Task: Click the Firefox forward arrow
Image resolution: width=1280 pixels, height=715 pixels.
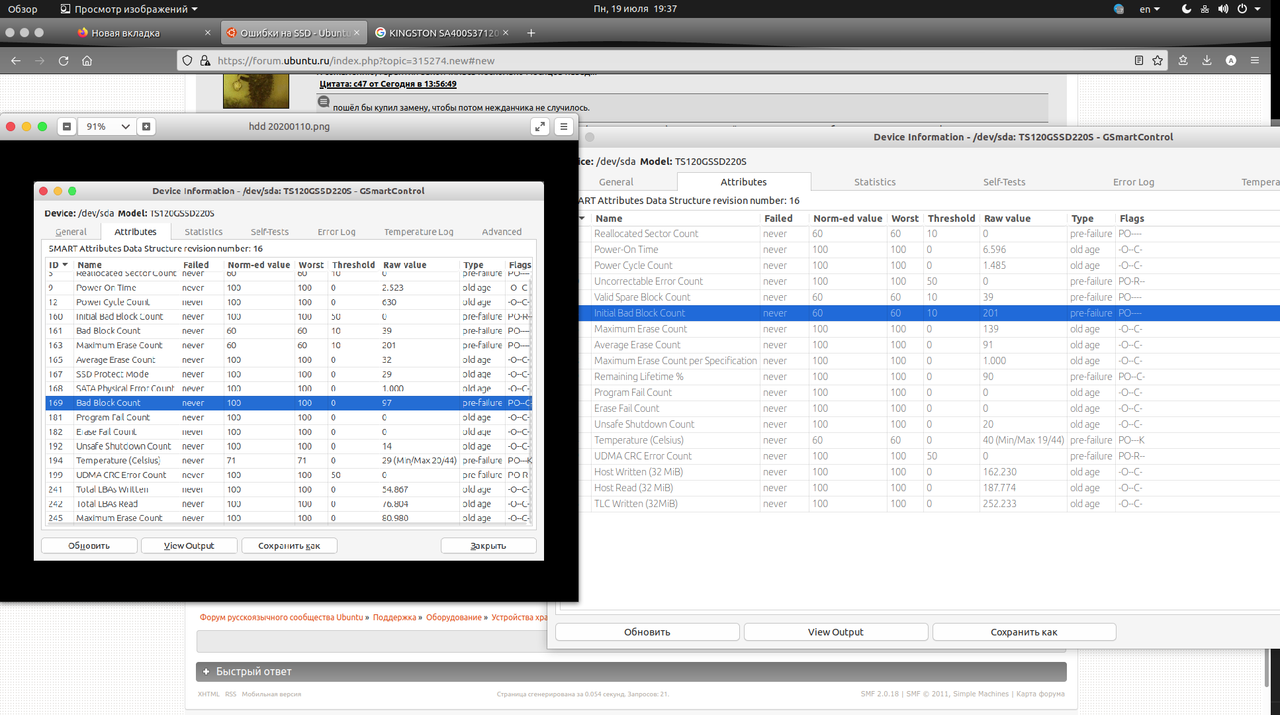Action: (40, 61)
